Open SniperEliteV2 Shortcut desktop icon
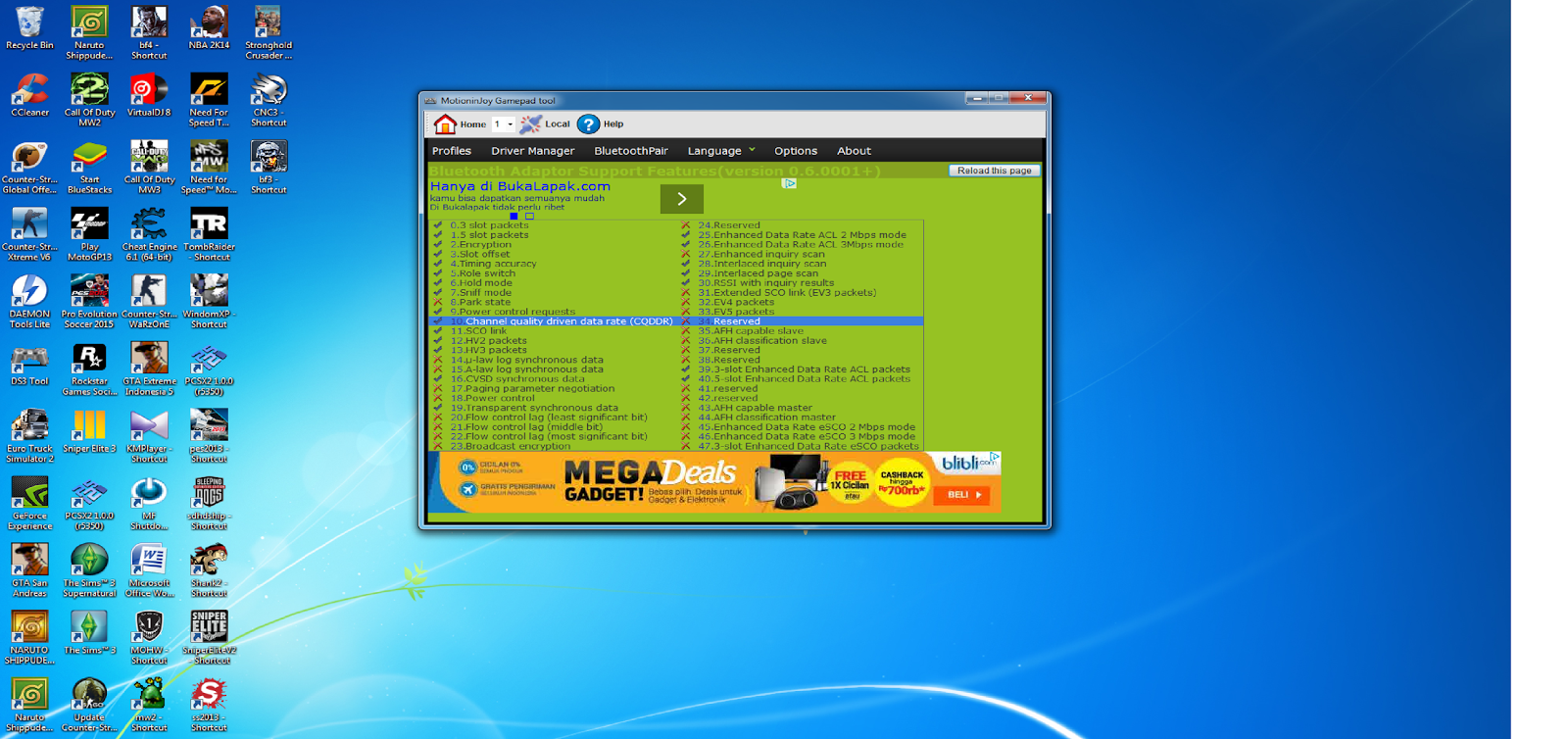 209,638
